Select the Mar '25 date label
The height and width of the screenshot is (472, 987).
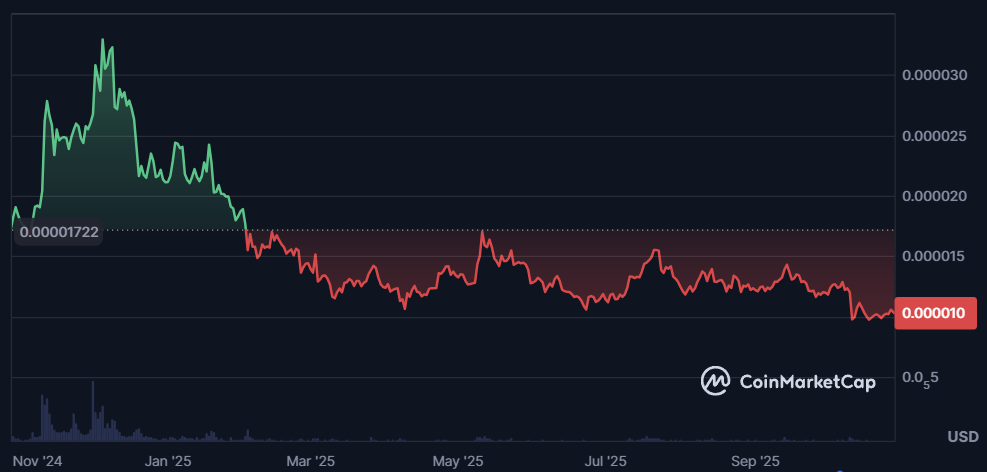(x=311, y=461)
